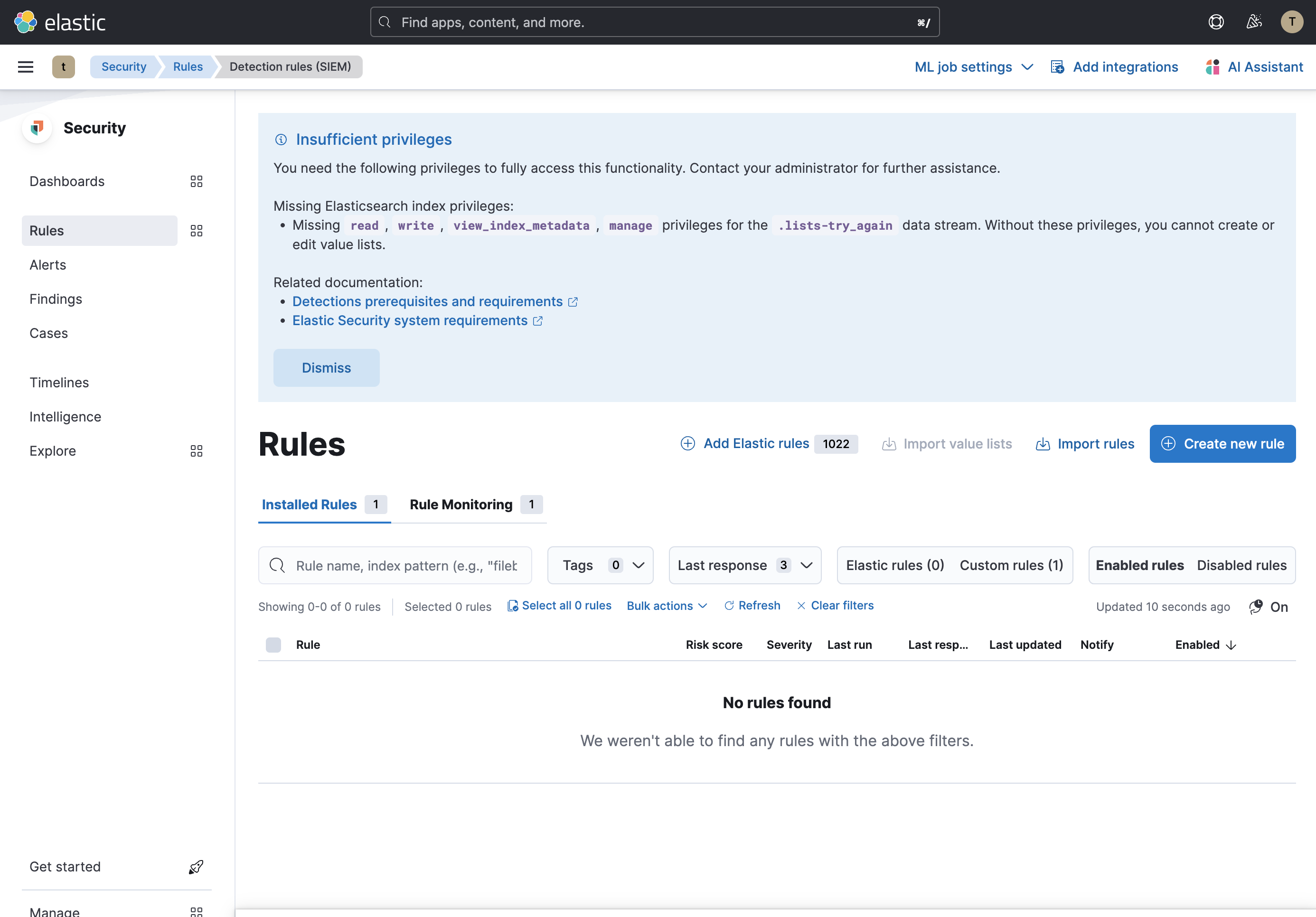Image resolution: width=1316 pixels, height=917 pixels.
Task: Open Explore submenu grid icon
Action: click(197, 451)
